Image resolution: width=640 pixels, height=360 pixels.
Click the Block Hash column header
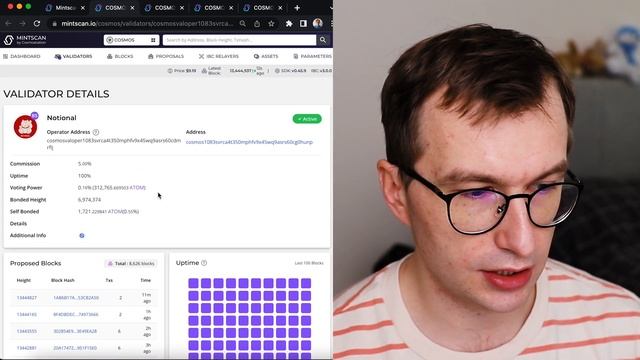63,280
